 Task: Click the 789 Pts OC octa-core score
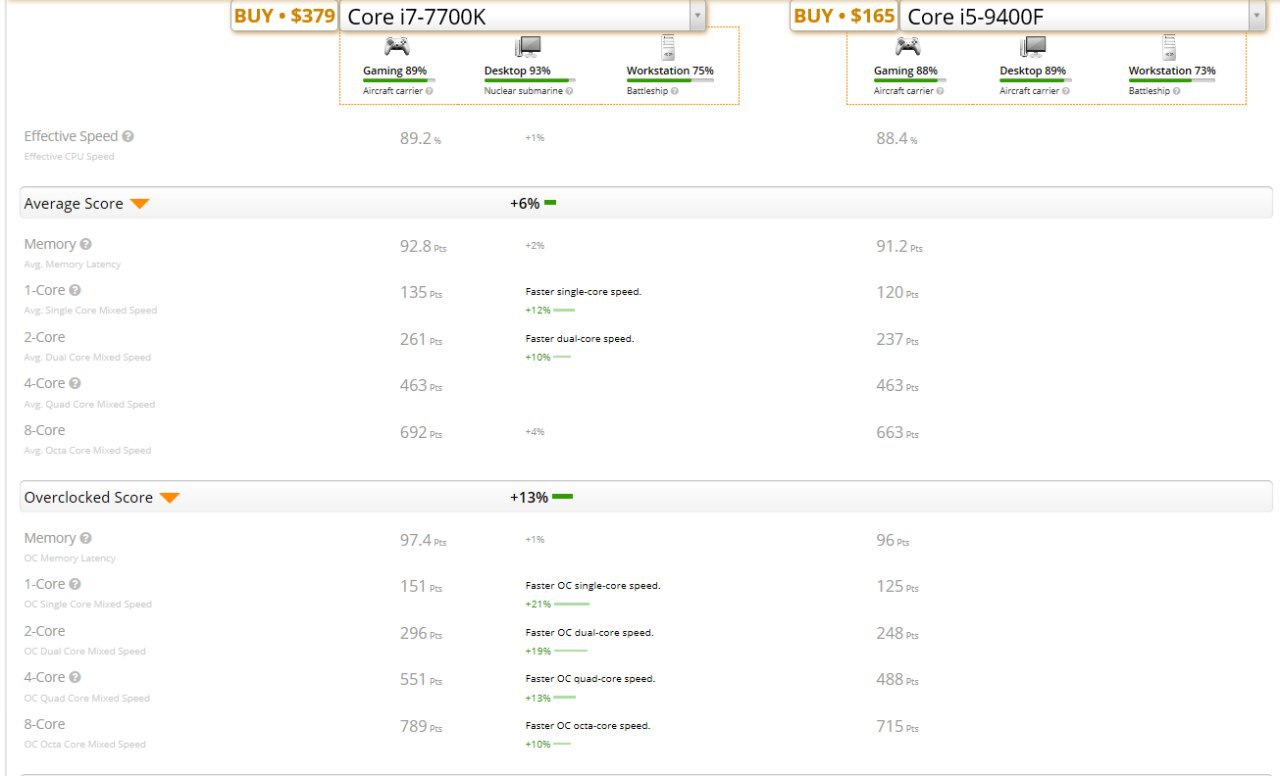pos(421,727)
